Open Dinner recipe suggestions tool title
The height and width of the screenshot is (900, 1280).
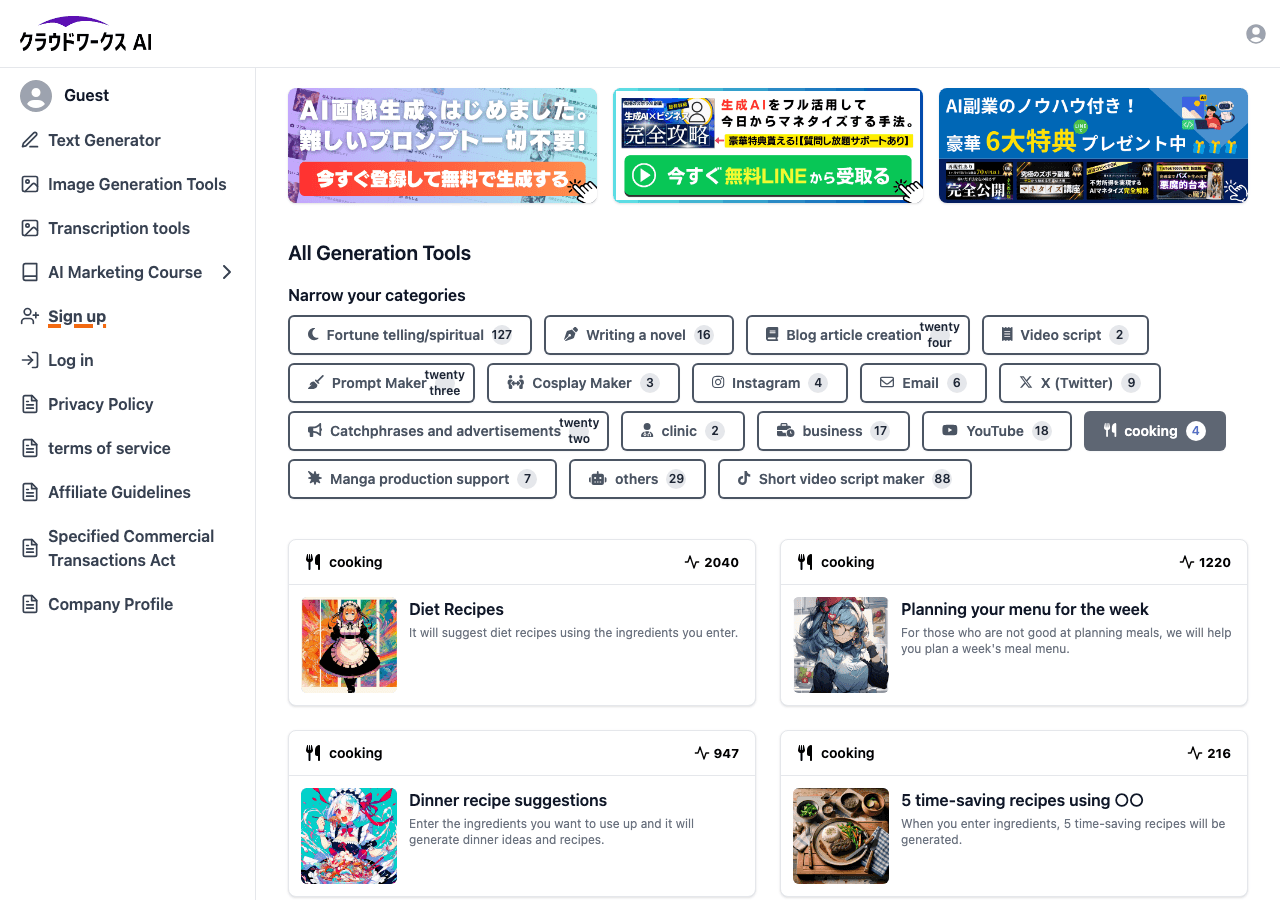pos(508,800)
